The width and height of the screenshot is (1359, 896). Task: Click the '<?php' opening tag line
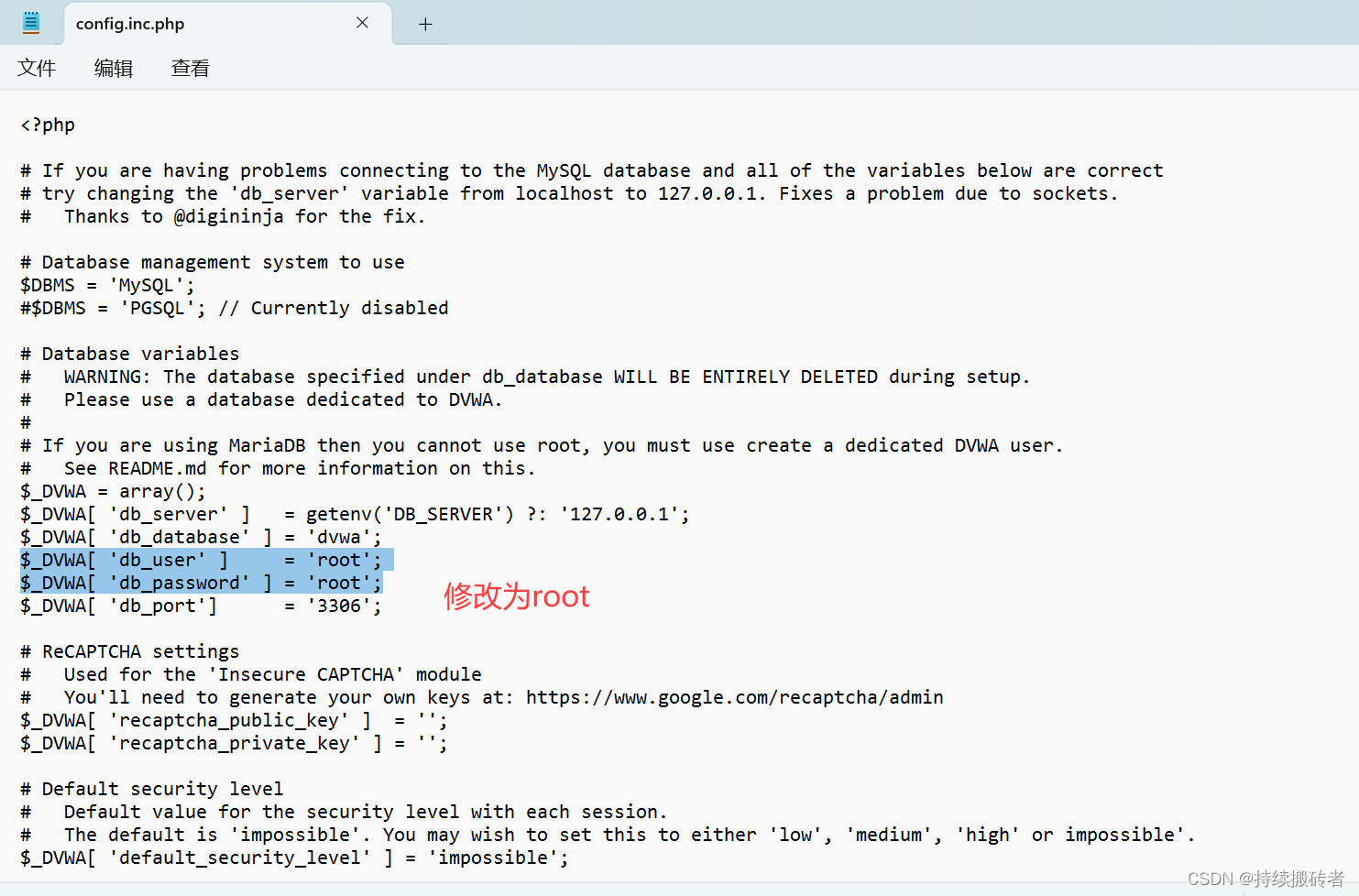[x=48, y=125]
